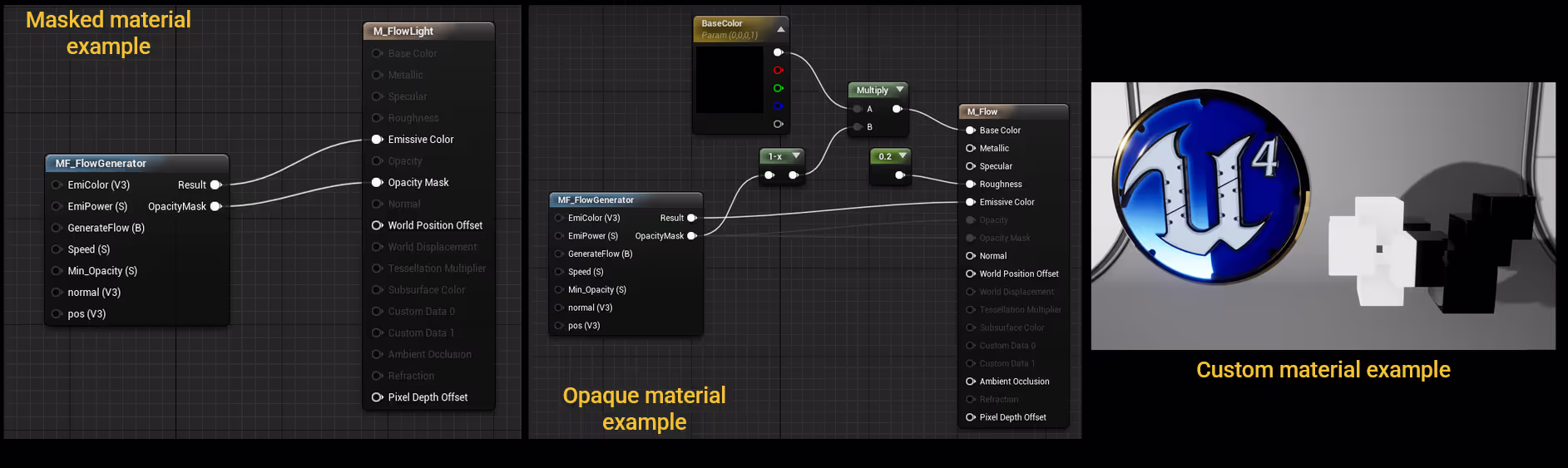
Task: Click EmiColor (V3) input pin in masked example
Action: [x=57, y=185]
